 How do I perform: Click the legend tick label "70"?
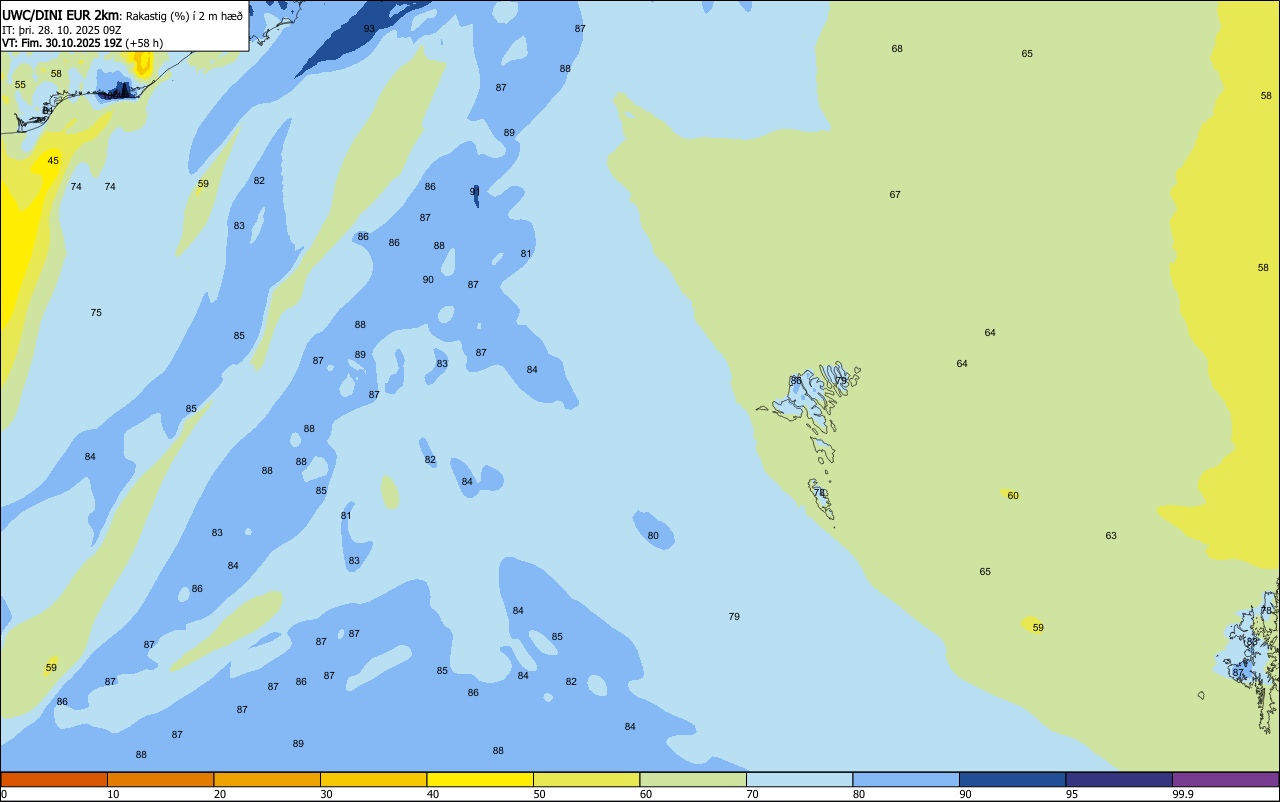pyautogui.click(x=752, y=794)
